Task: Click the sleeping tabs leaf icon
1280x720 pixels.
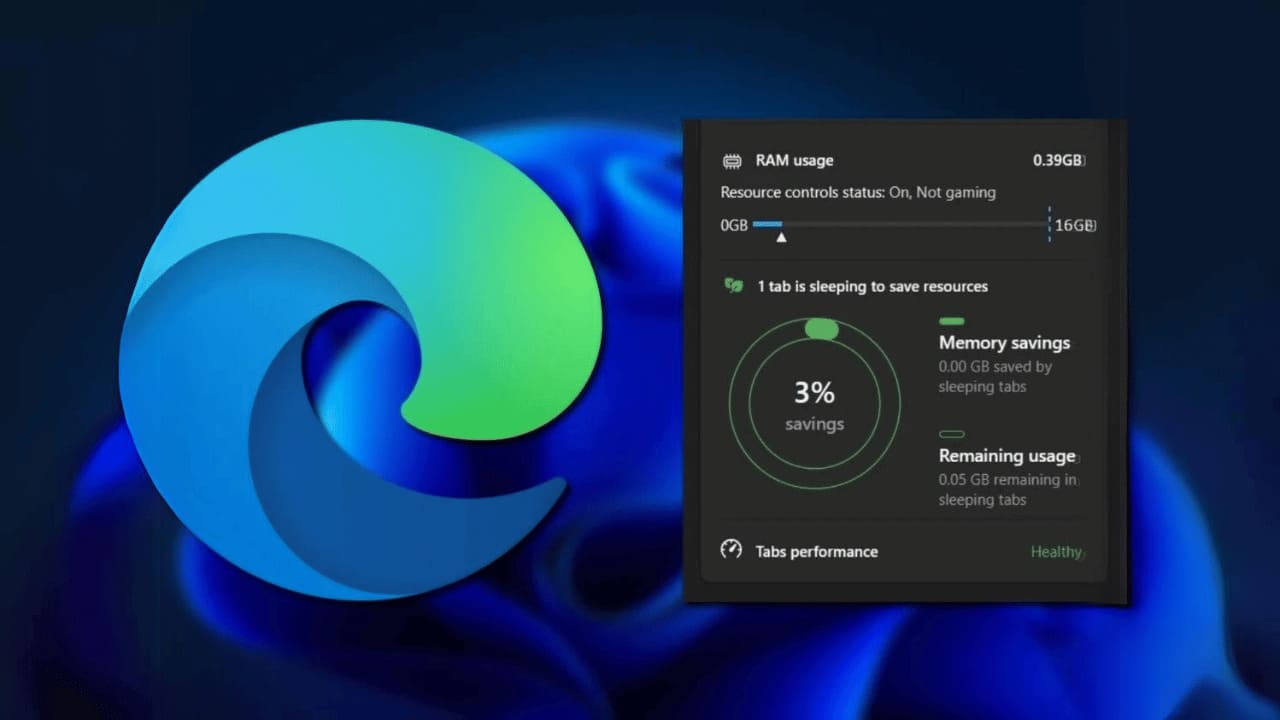Action: [734, 286]
